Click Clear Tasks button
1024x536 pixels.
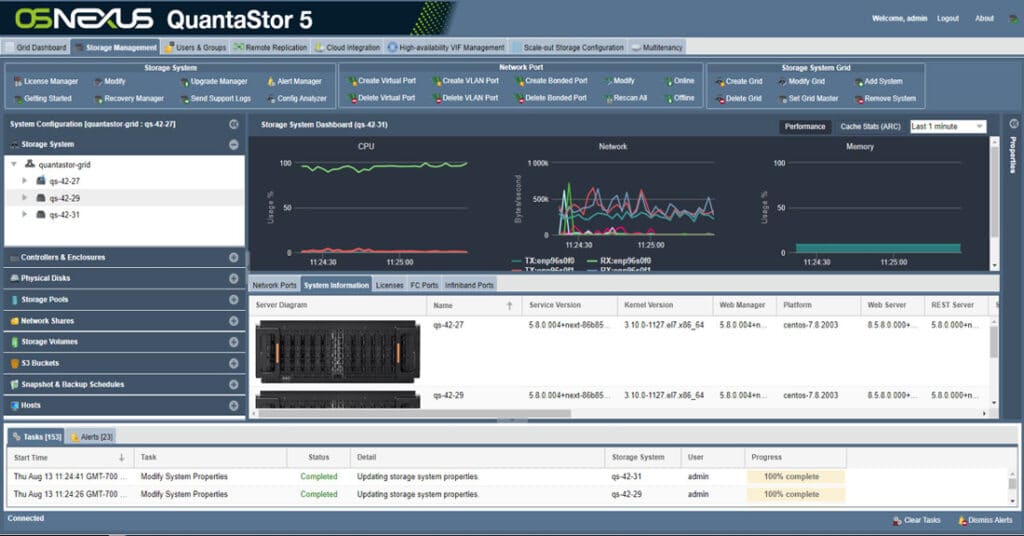point(917,520)
